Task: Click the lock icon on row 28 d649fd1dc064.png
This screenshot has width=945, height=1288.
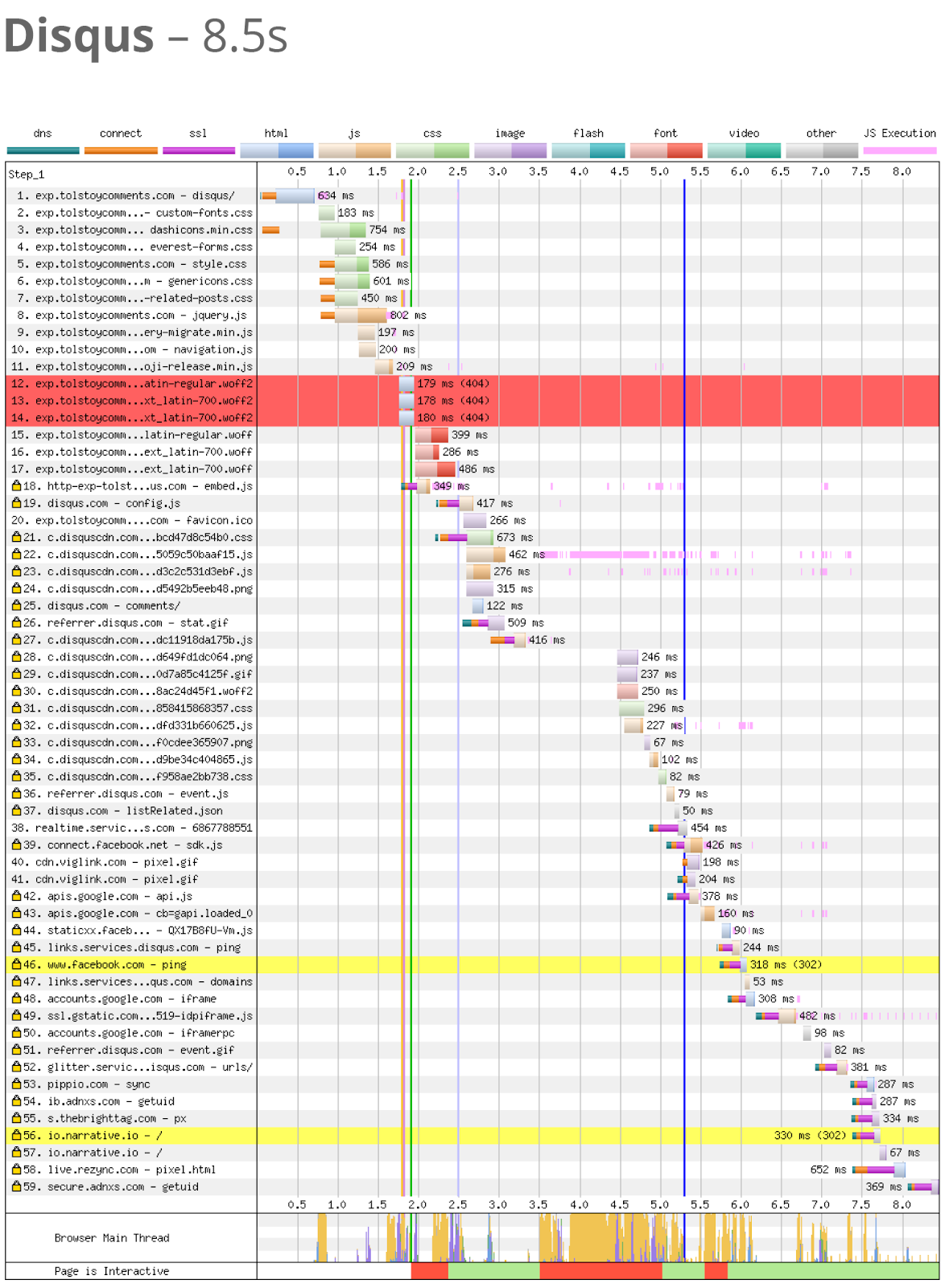Action: [16, 657]
